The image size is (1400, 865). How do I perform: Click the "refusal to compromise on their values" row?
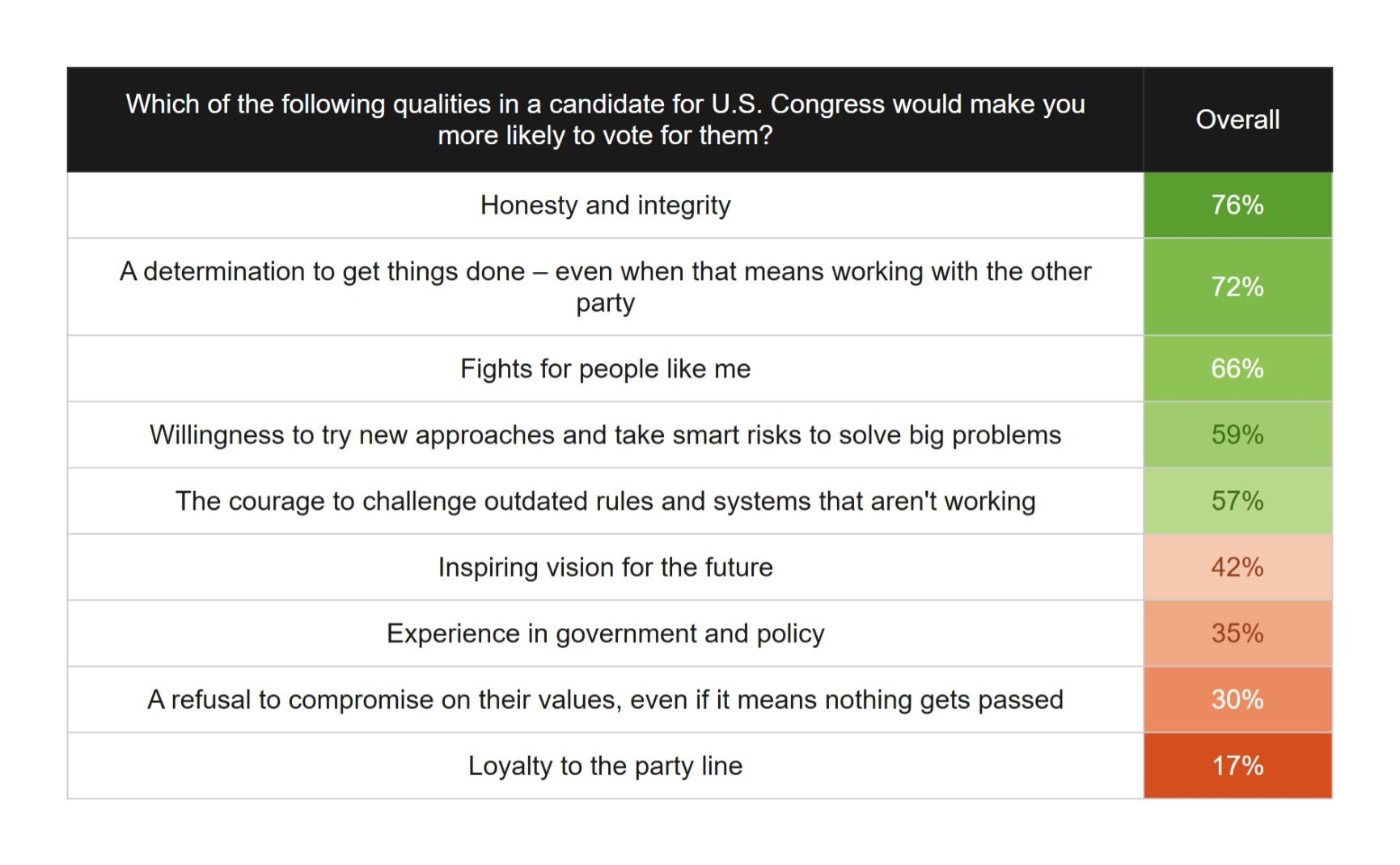[605, 700]
